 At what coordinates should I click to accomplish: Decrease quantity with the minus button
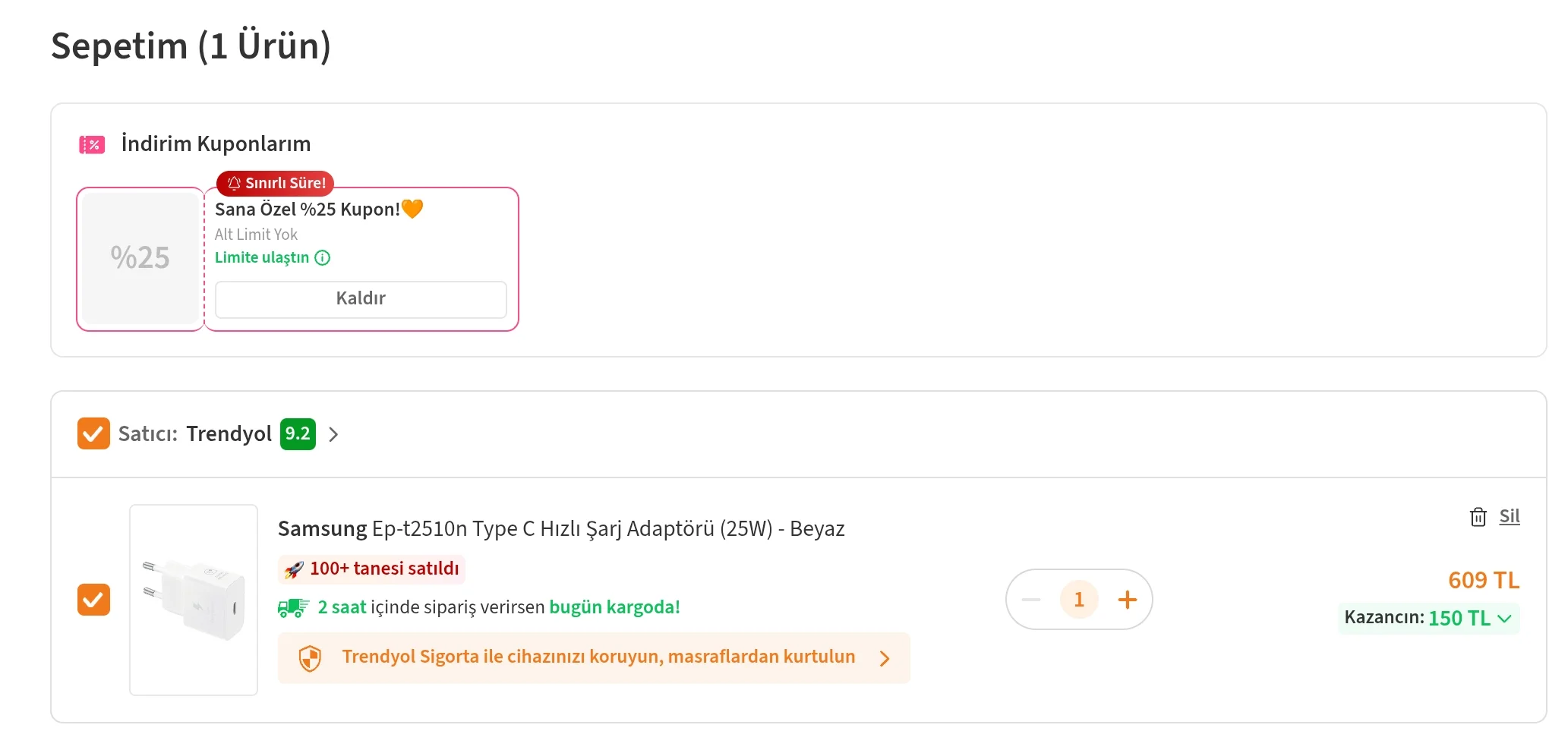1031,600
